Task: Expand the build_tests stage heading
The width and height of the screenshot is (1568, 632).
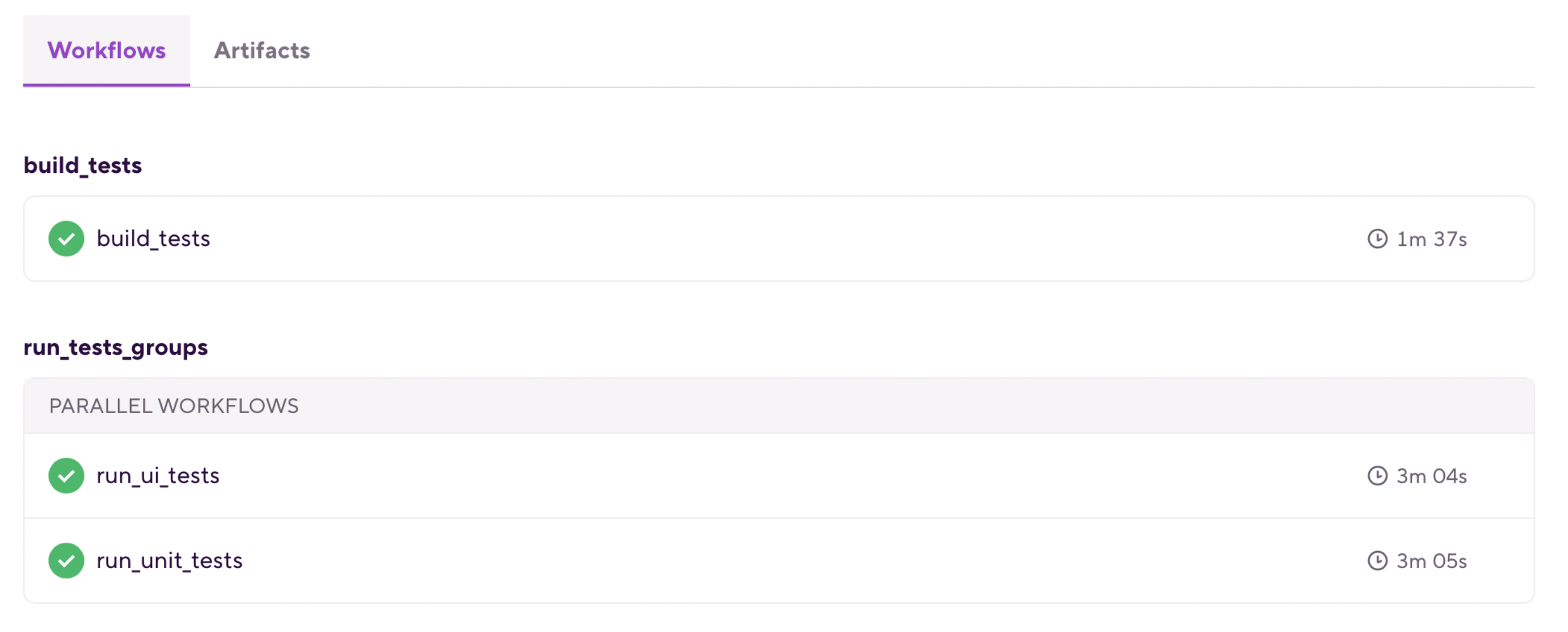Action: (82, 165)
